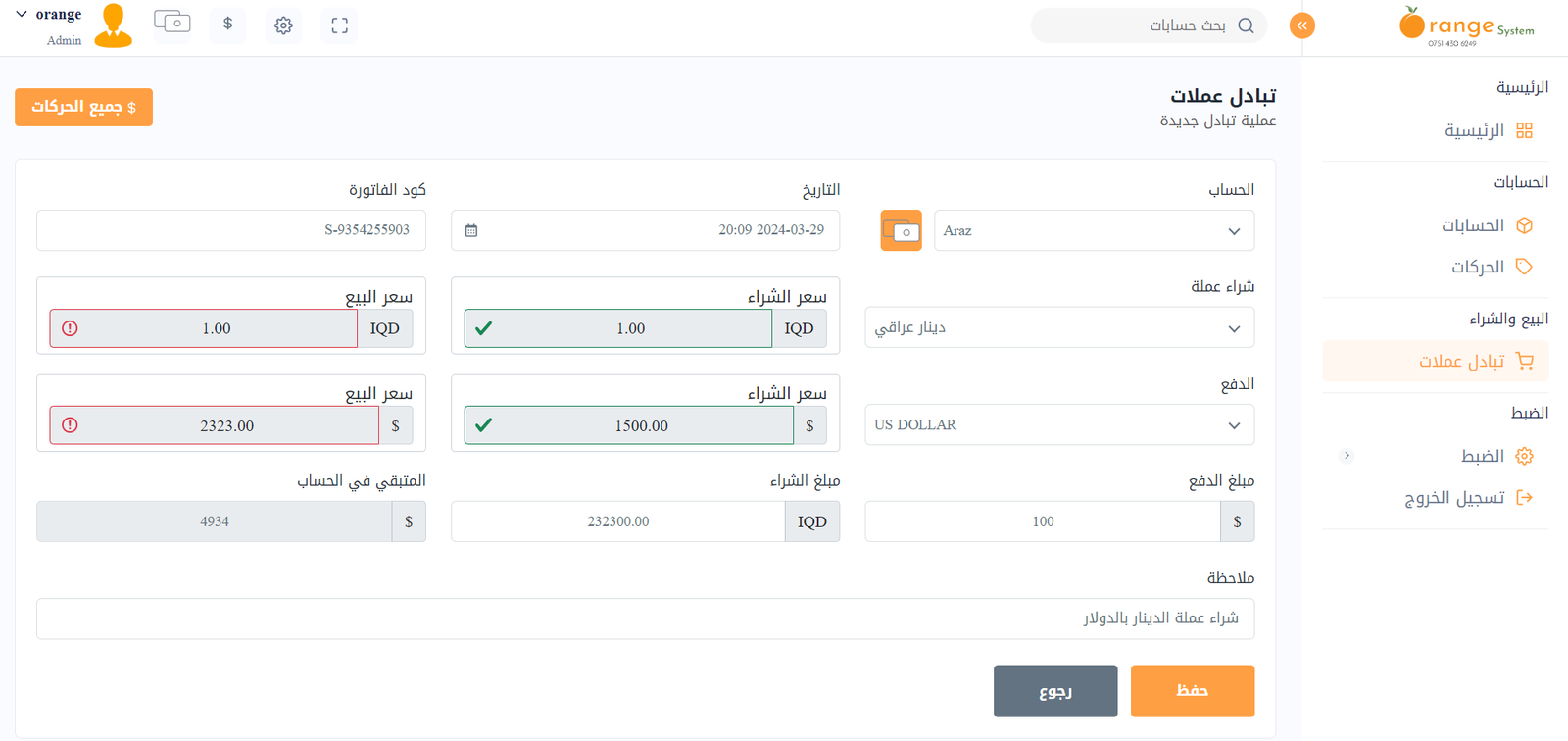Screen dimensions: 1568x741
Task: Open الحركات transactions in sidebar
Action: click(x=1478, y=268)
